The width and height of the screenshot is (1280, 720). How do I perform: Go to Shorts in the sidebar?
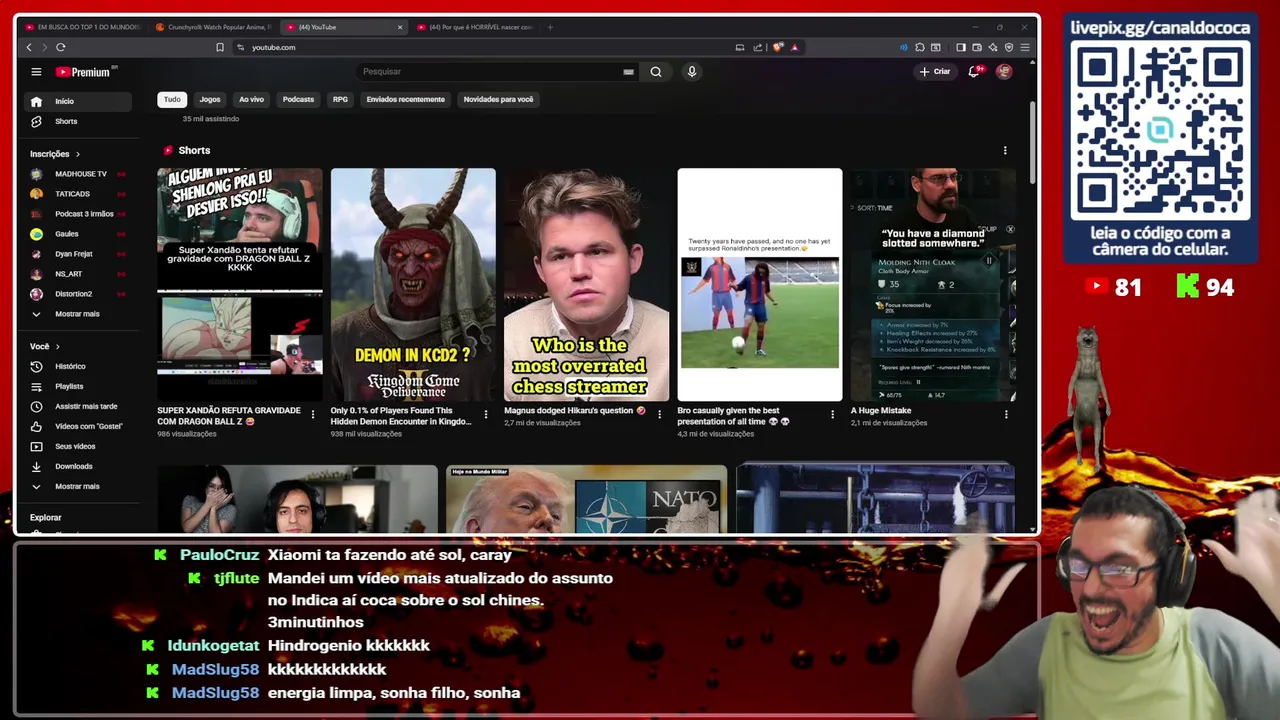[79, 121]
